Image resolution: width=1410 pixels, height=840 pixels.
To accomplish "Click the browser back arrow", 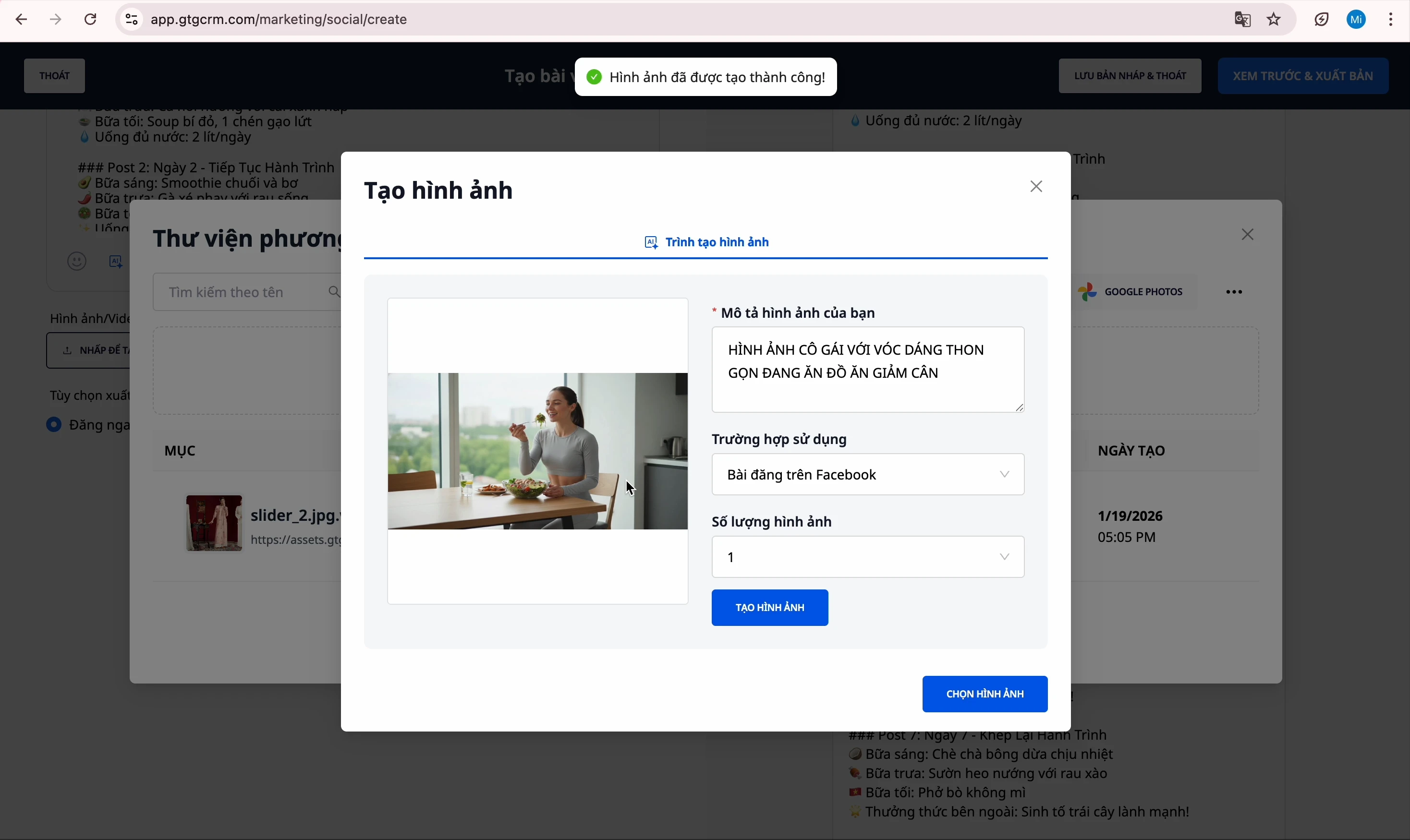I will click(x=21, y=20).
